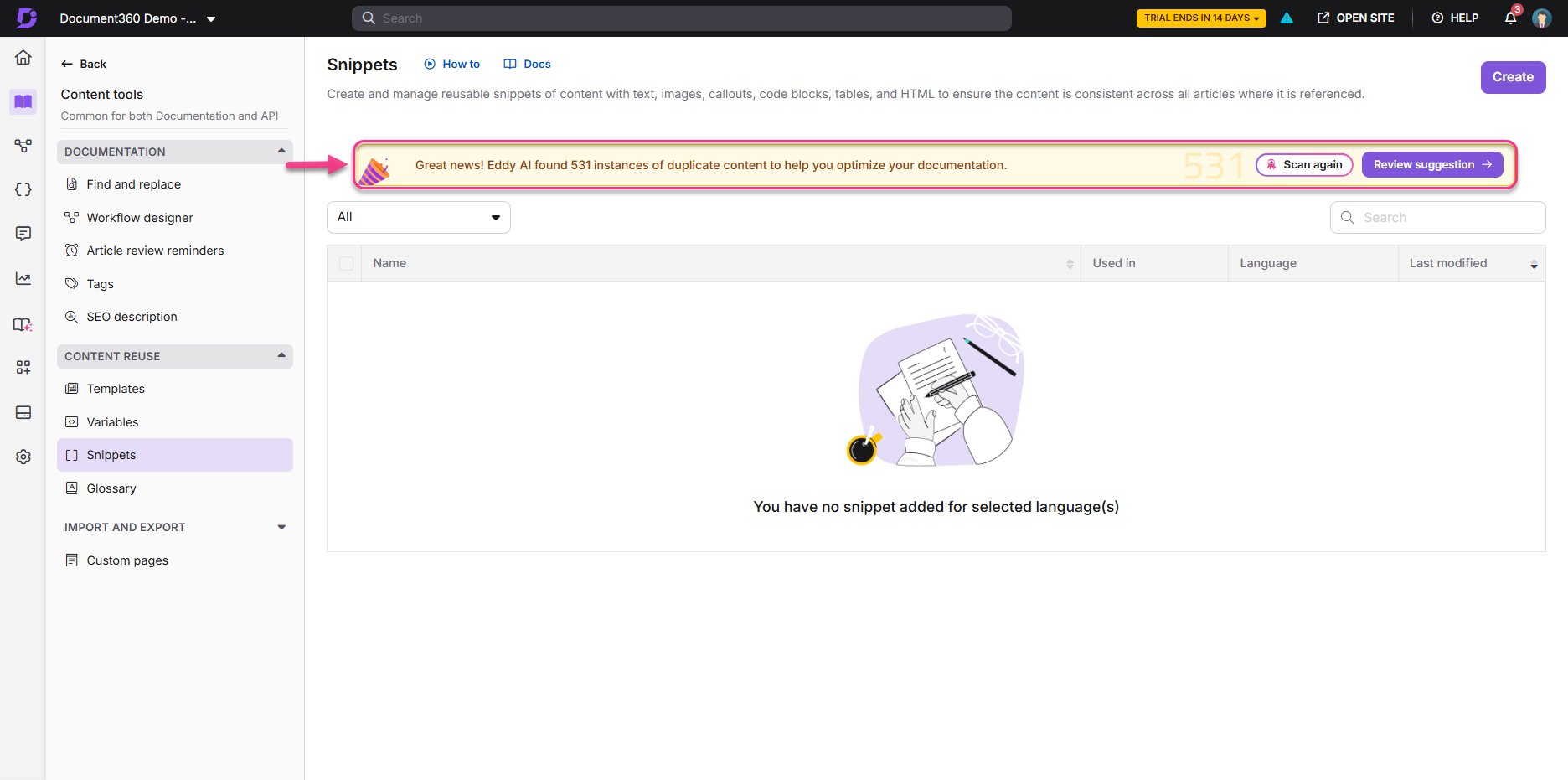Click the notification bell with badge
Screen dimensions: 1568x780
point(1510,18)
